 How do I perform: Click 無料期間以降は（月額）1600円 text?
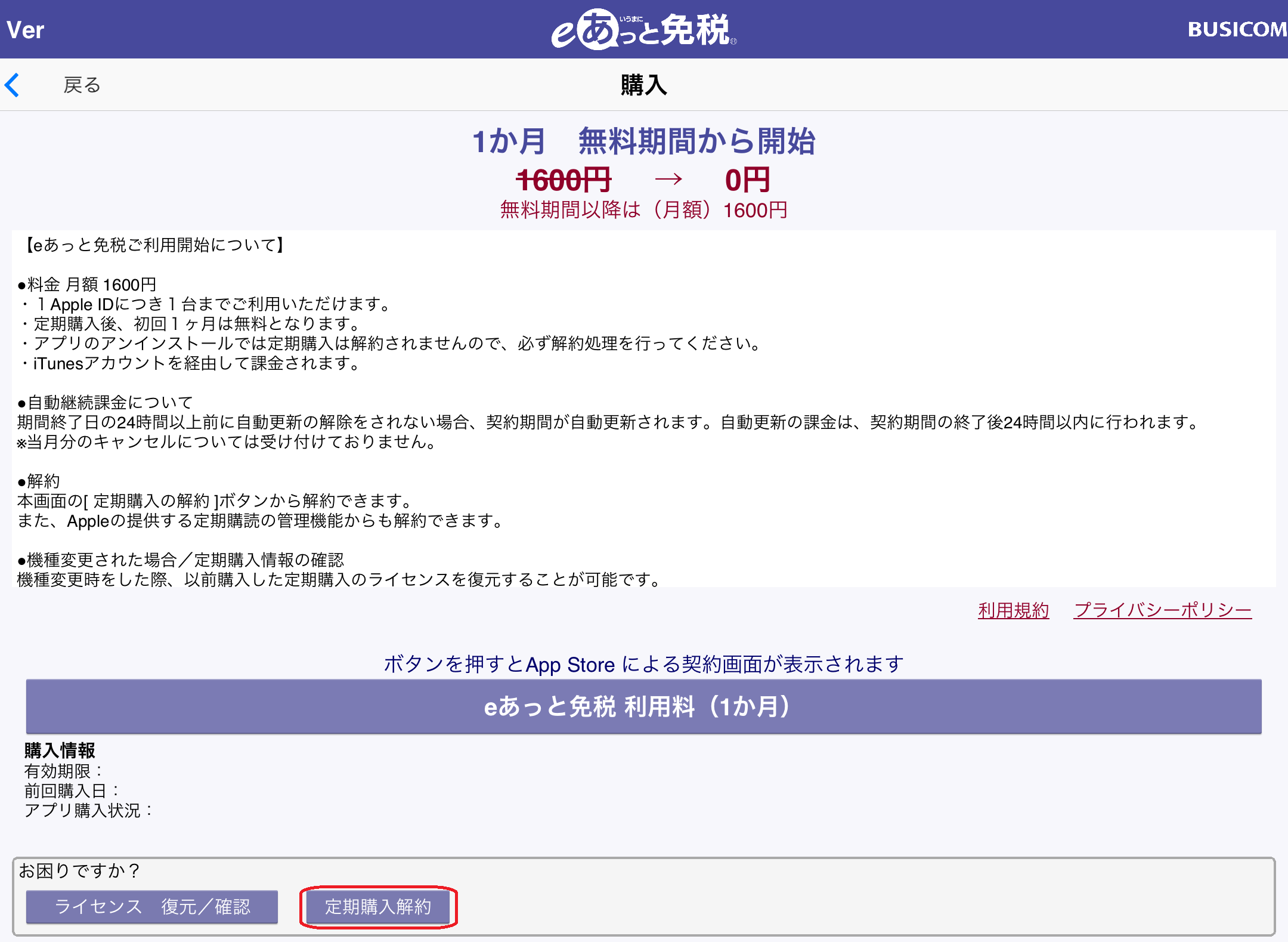643,210
